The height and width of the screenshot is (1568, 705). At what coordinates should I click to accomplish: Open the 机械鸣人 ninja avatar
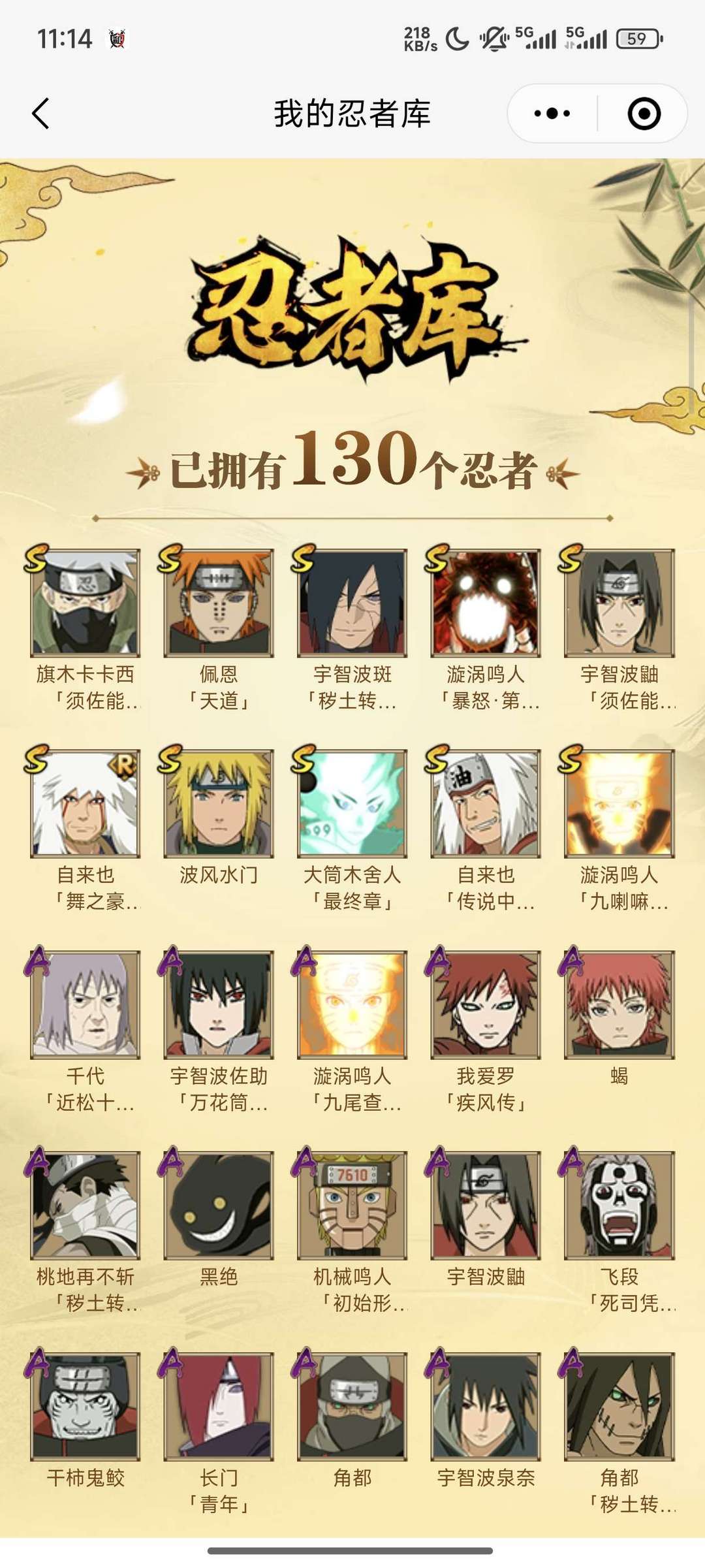click(x=352, y=1205)
